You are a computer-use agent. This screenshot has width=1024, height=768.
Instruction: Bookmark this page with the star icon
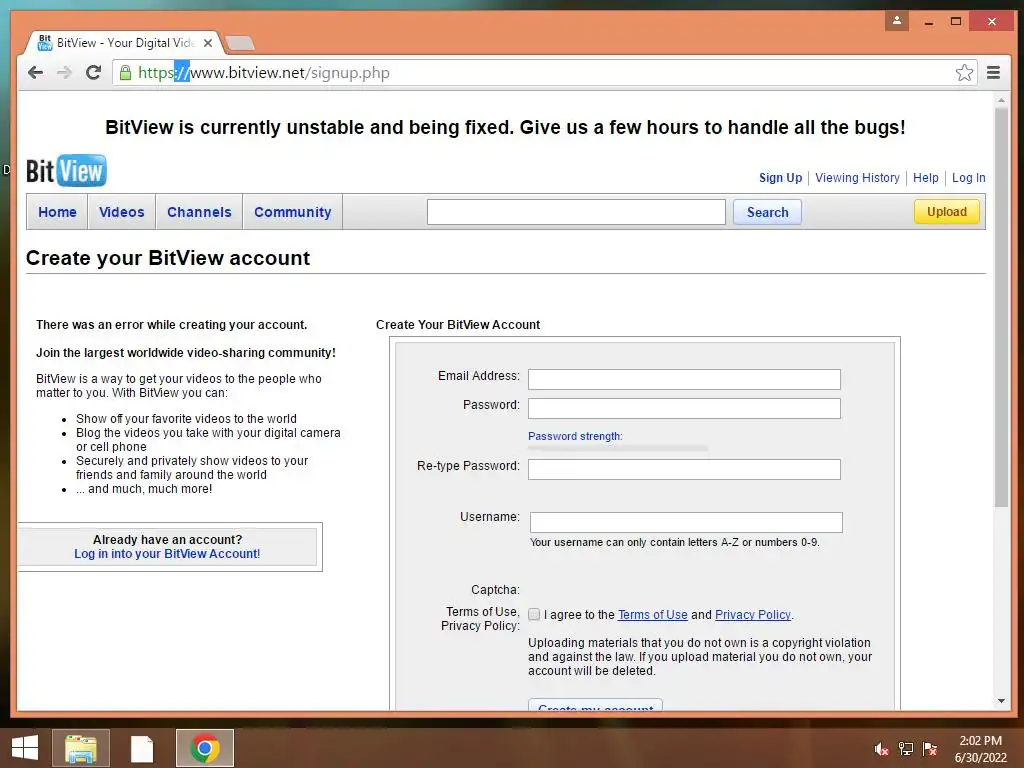point(964,72)
